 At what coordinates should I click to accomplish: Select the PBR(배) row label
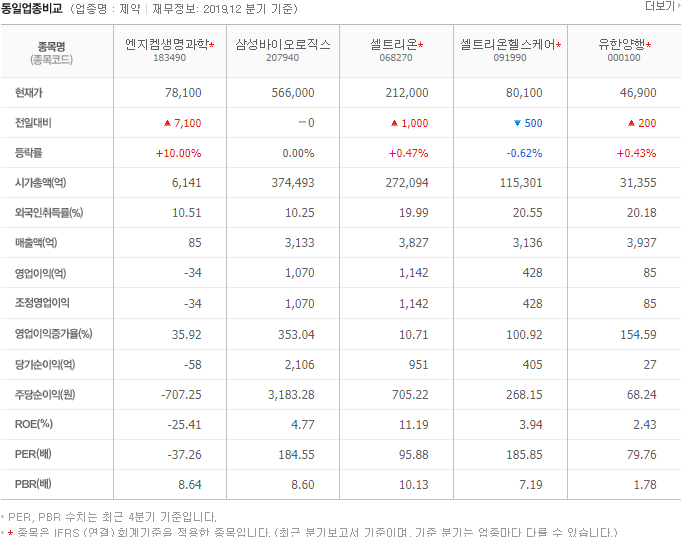point(33,484)
